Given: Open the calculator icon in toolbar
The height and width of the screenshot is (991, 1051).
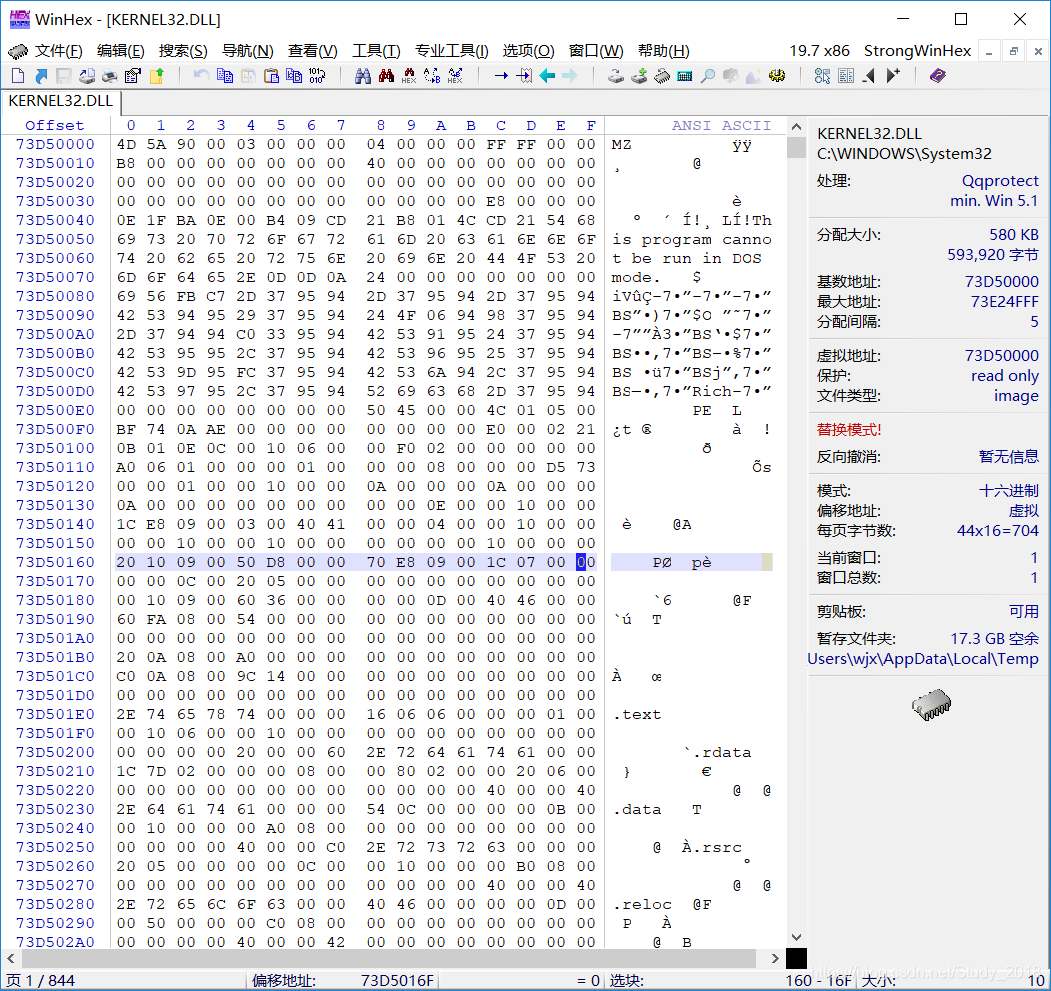Looking at the screenshot, I should coord(684,76).
